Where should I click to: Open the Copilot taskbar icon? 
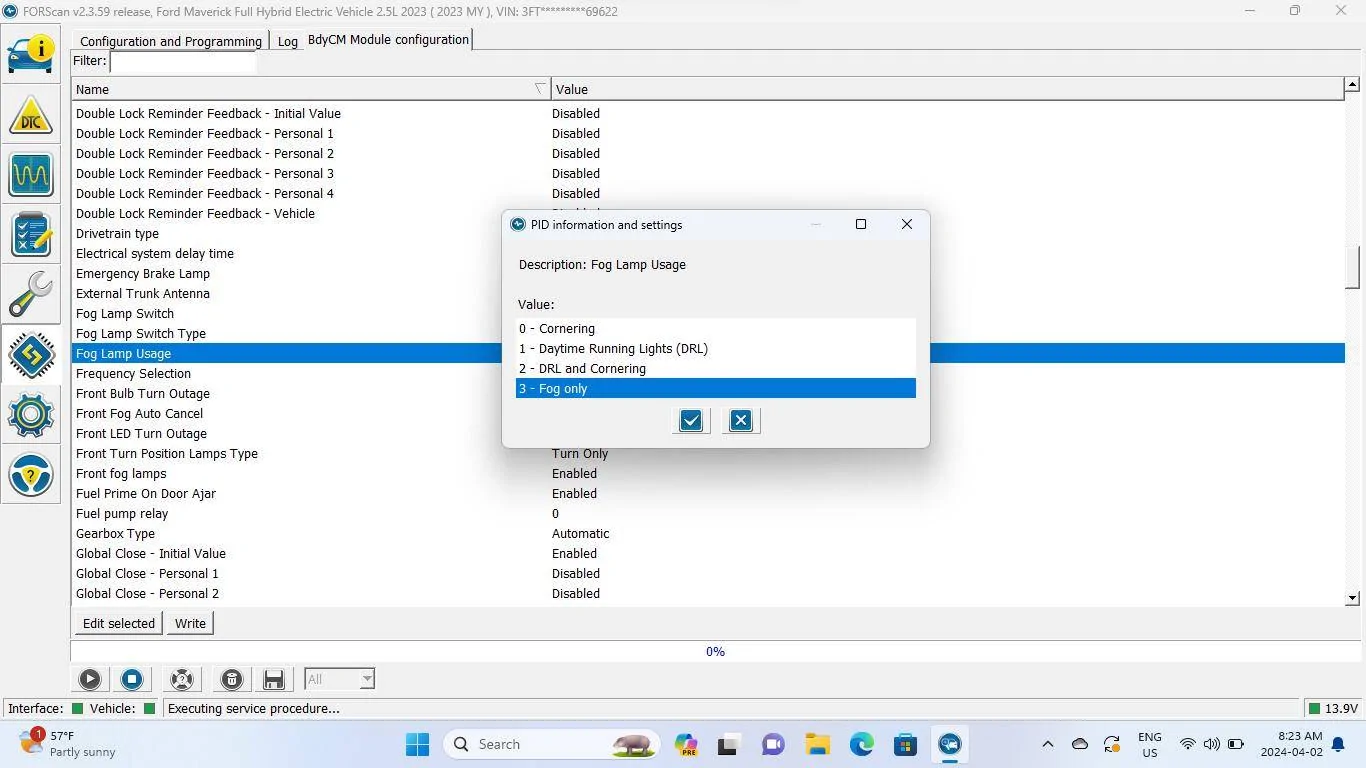[x=686, y=744]
